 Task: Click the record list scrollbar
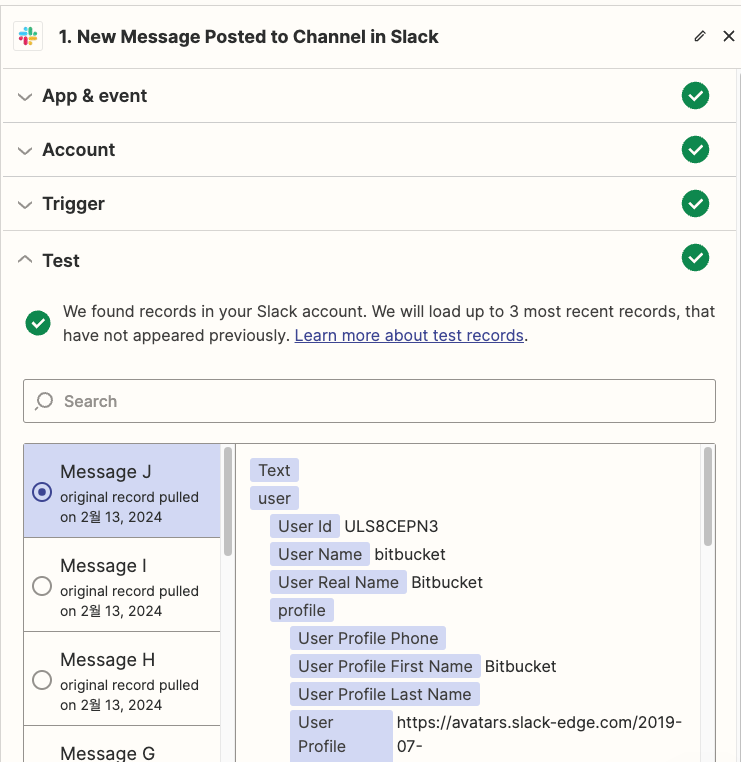[x=228, y=502]
